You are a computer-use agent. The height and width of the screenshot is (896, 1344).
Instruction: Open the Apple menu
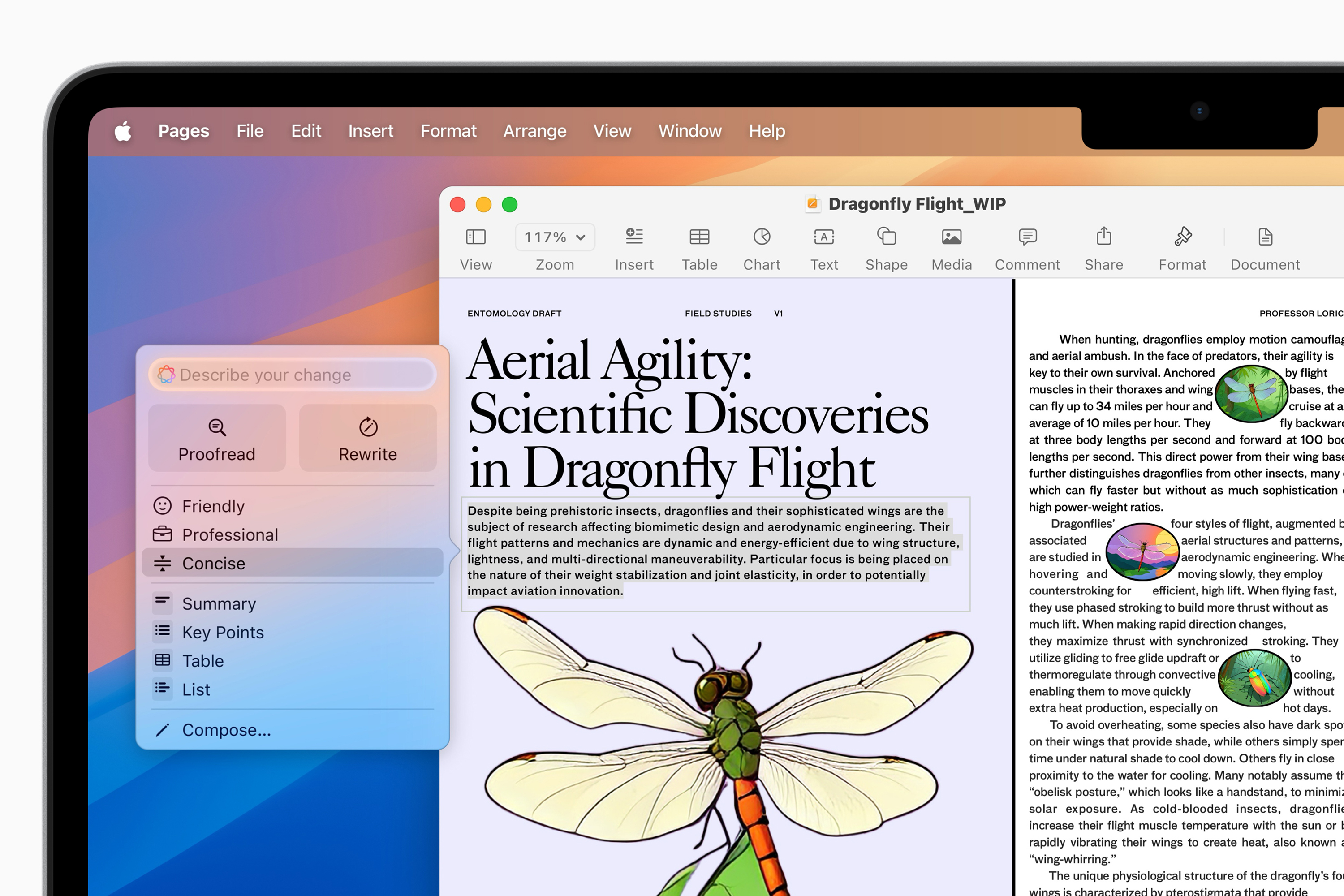click(123, 131)
